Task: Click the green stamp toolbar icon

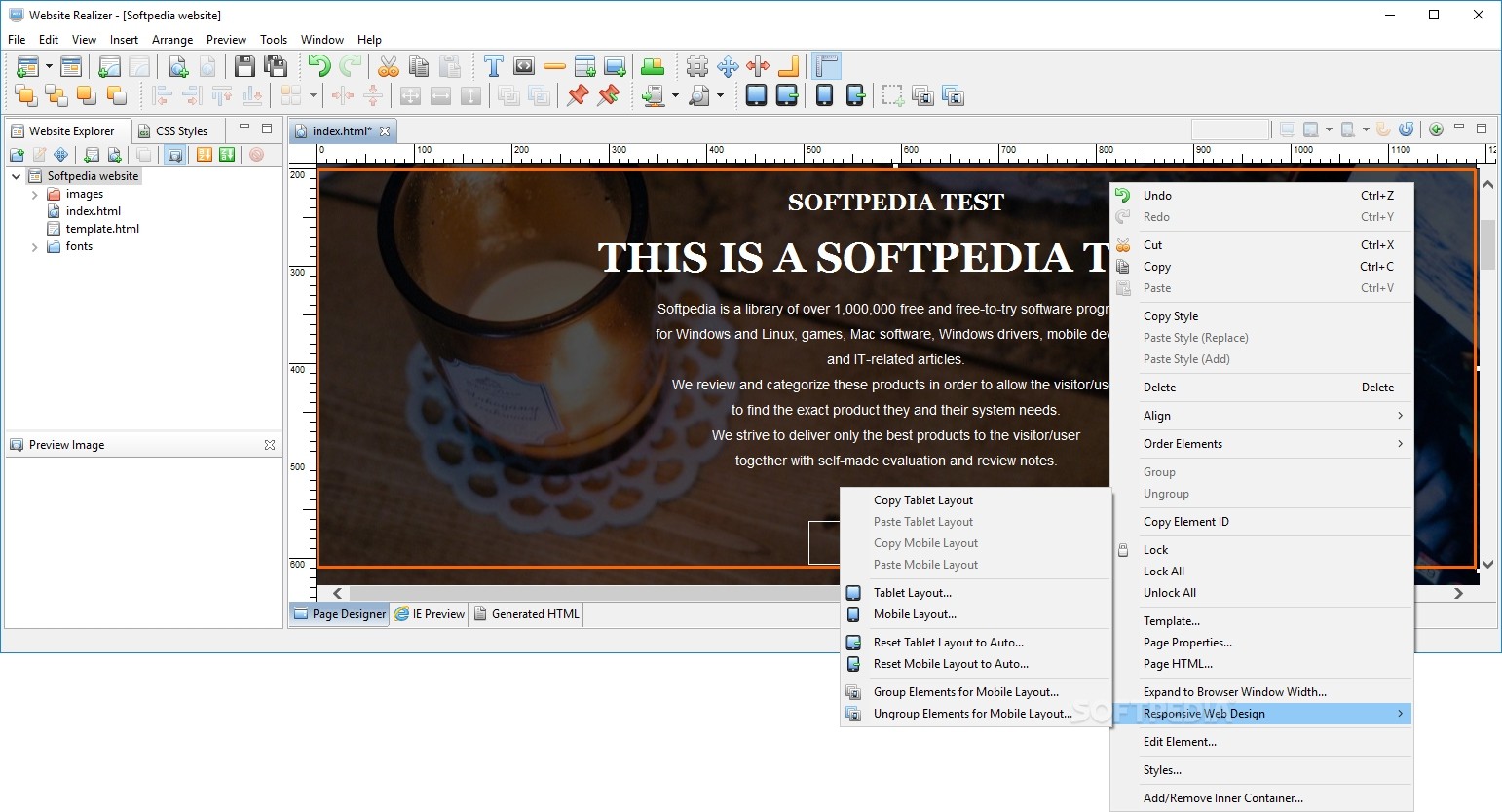Action: [653, 66]
